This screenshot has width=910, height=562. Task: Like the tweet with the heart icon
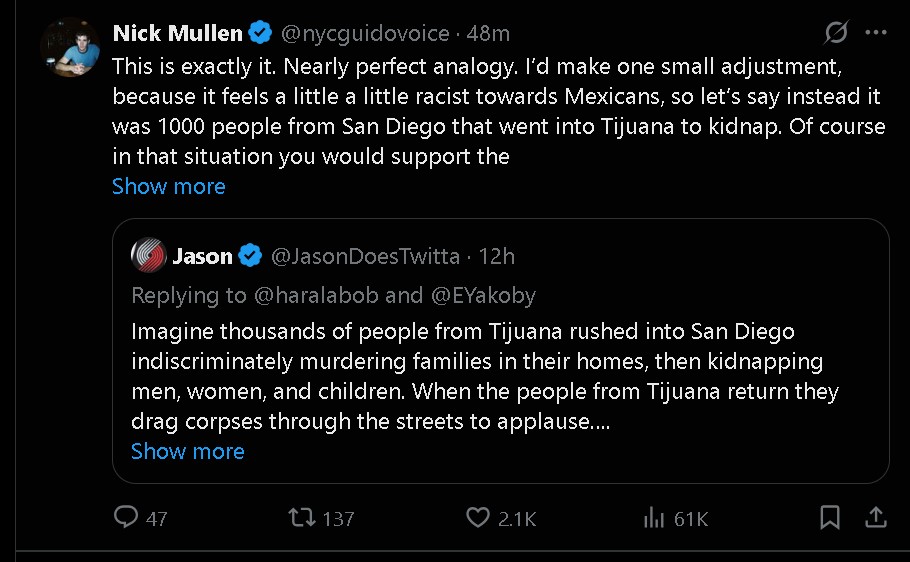(x=478, y=517)
